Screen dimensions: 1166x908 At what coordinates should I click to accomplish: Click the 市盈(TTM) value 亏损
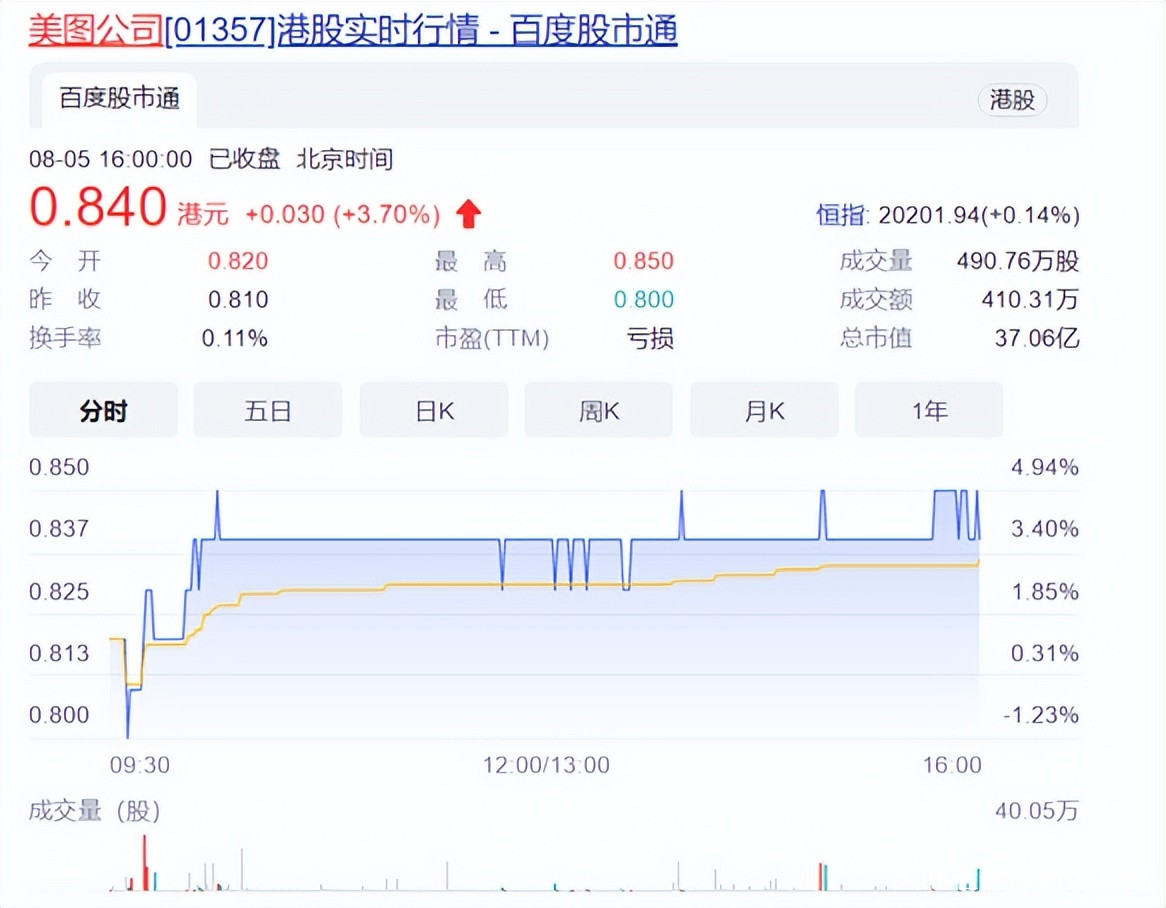coord(651,338)
